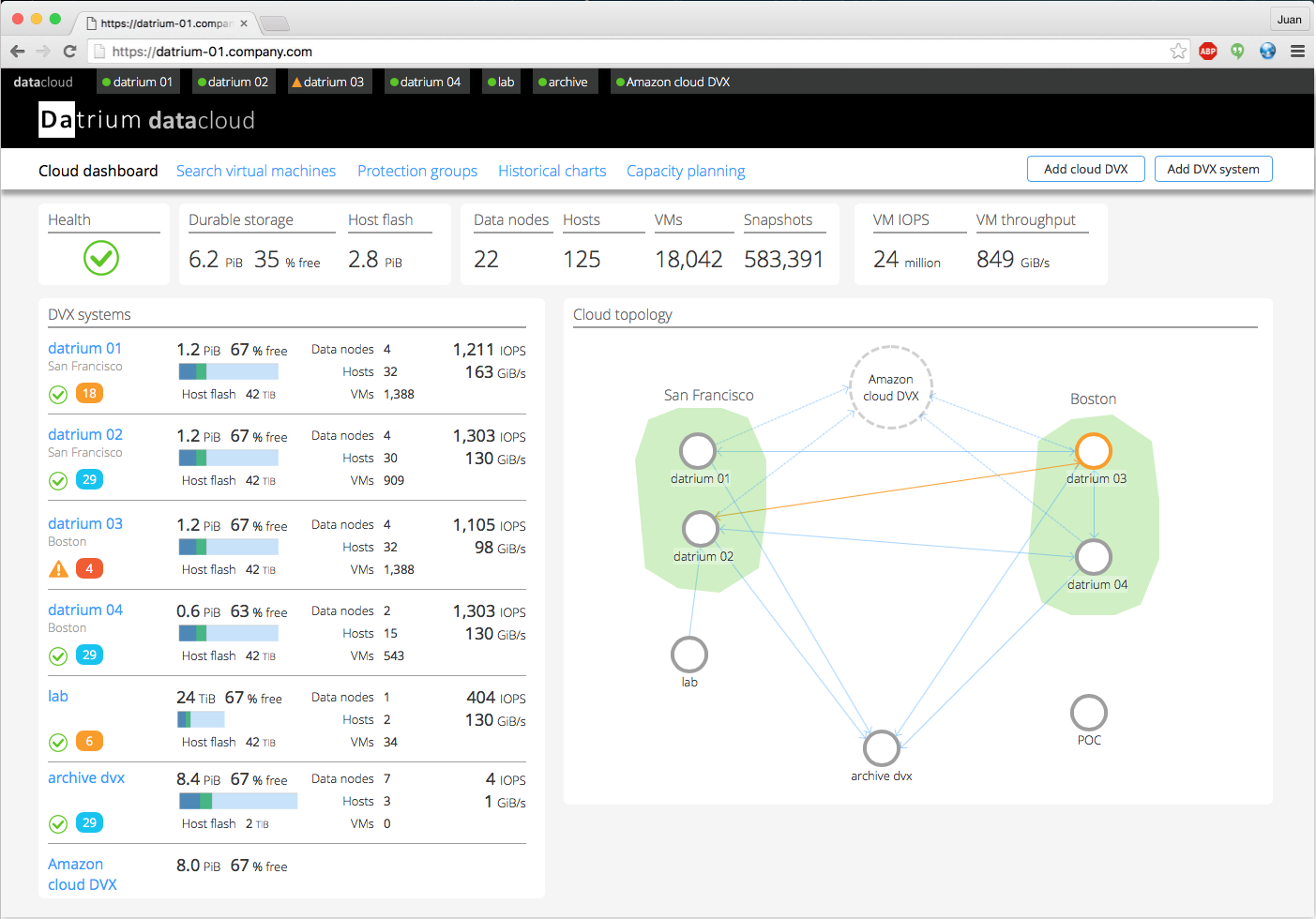Click the datrium 04 status check icon
The width and height of the screenshot is (1316, 919).
click(x=58, y=656)
